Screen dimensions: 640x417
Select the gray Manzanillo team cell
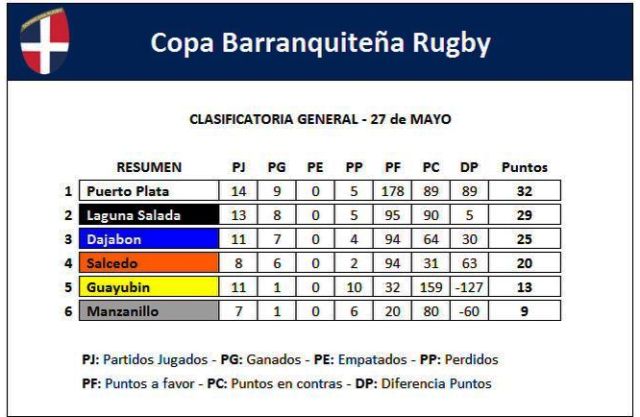point(149,311)
